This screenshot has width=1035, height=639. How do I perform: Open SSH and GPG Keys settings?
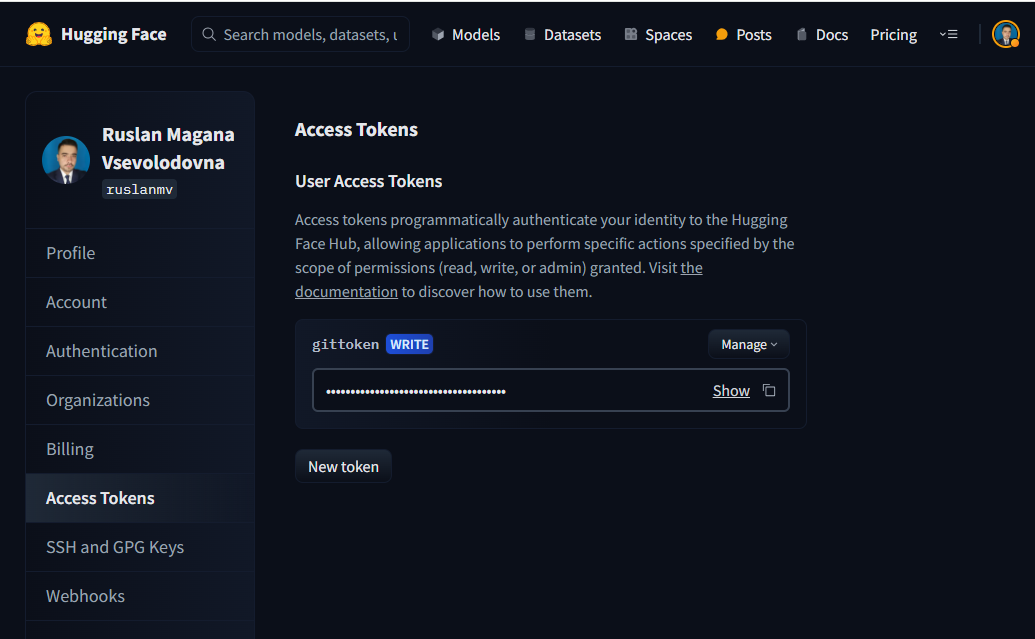click(x=140, y=547)
